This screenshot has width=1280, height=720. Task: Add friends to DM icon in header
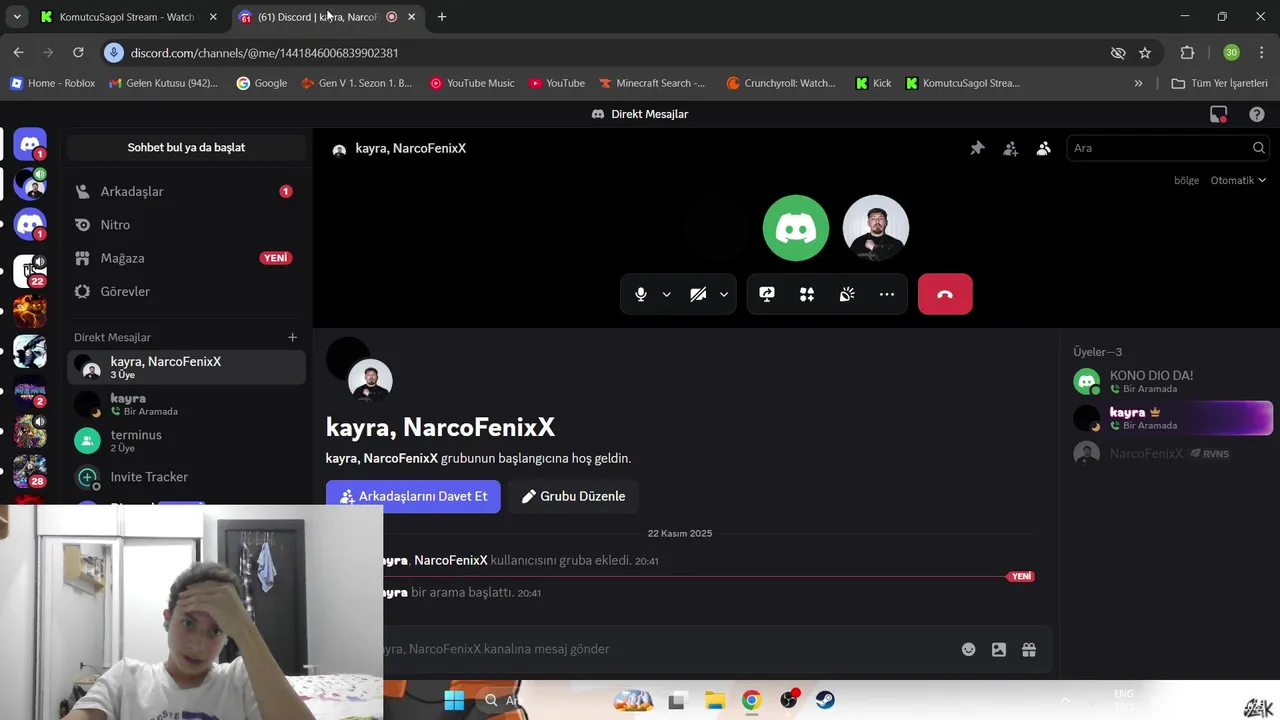tap(1010, 148)
